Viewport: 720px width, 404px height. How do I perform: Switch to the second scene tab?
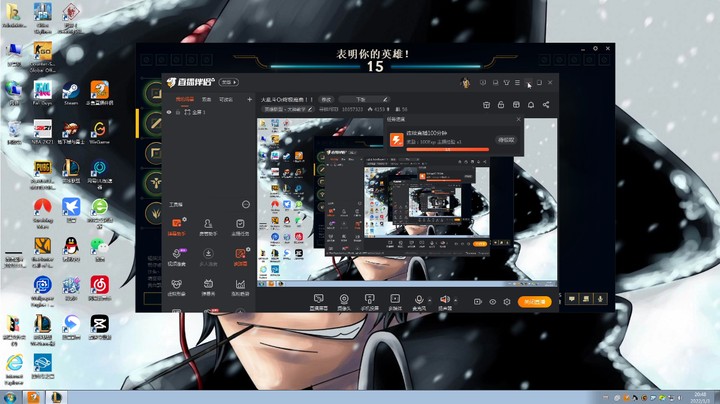(x=207, y=99)
